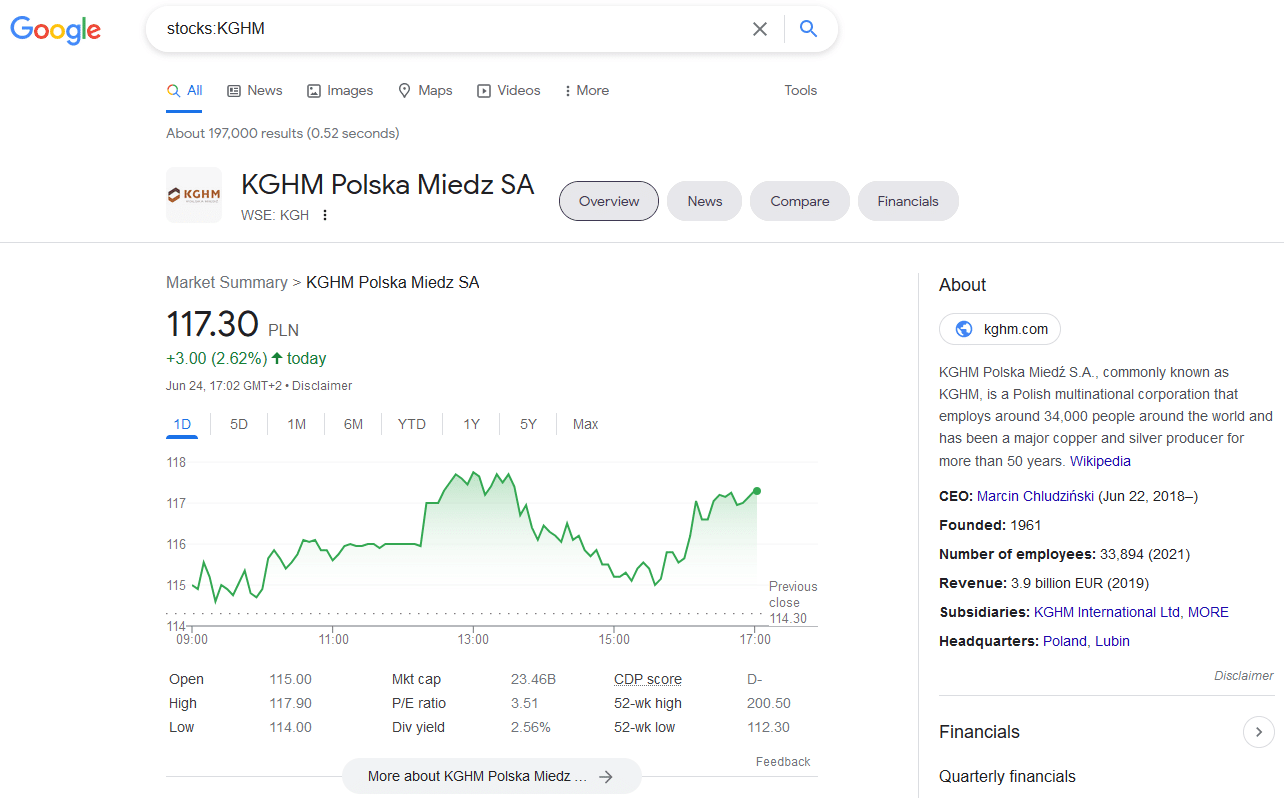
Task: Click the High value 117.90
Action: point(291,703)
